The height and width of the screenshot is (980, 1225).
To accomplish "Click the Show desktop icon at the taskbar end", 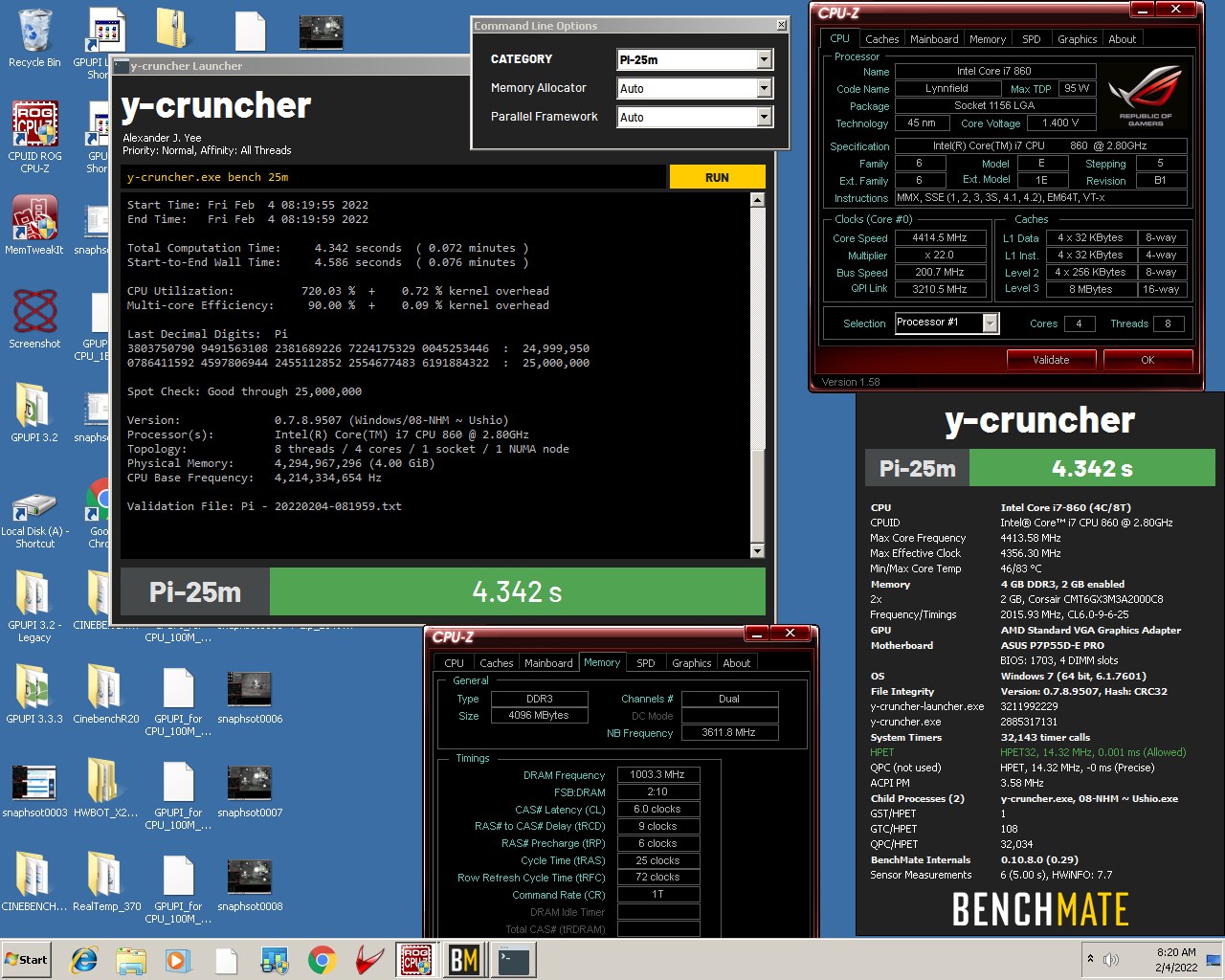I will [1214, 959].
